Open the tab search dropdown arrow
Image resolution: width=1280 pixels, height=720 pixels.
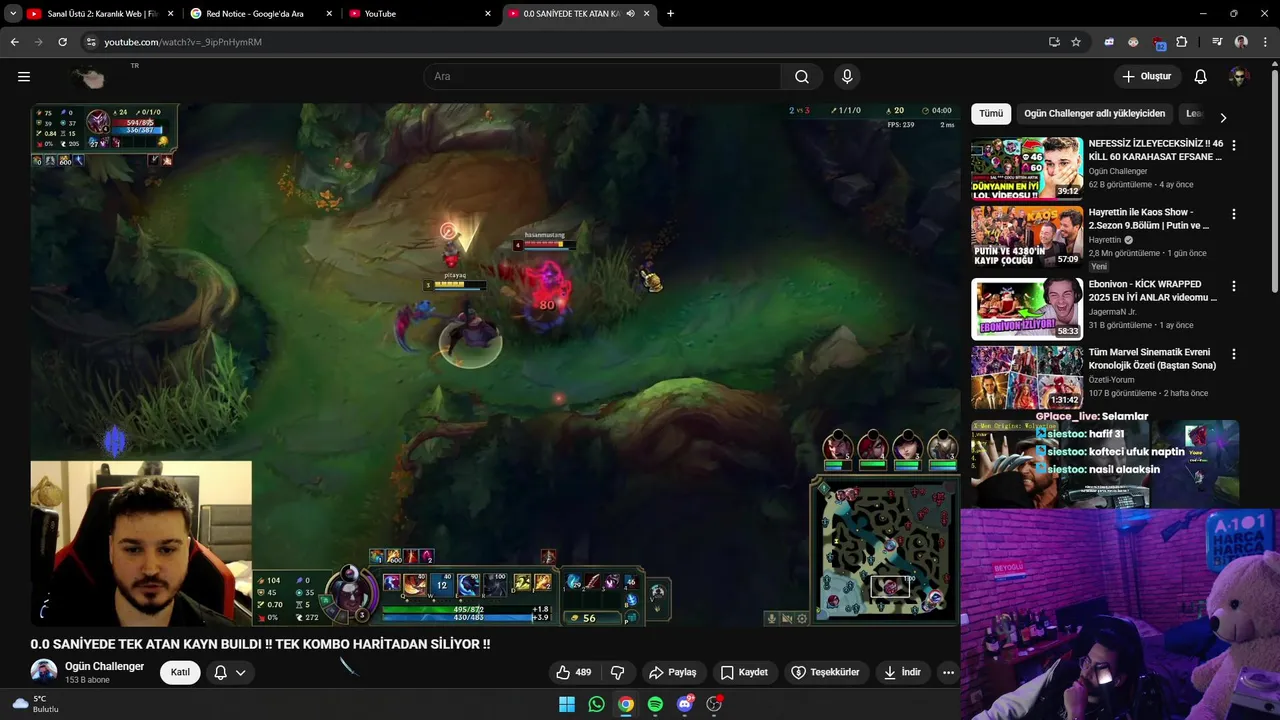click(x=13, y=14)
